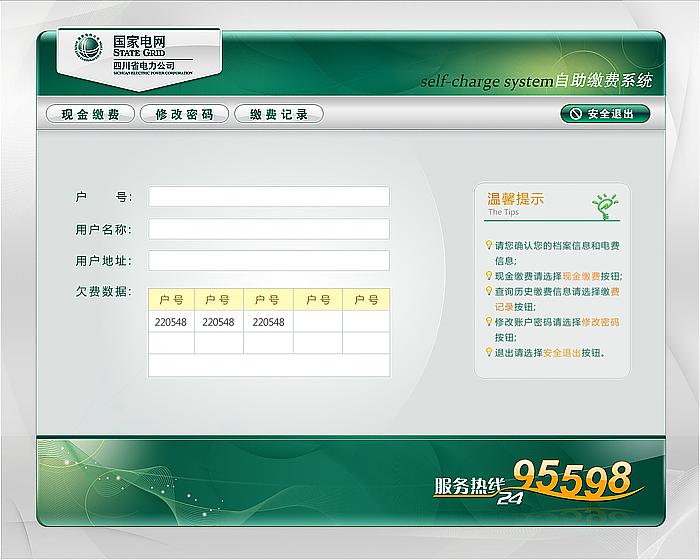Click the fifth 户号 column header
This screenshot has width=700, height=560.
(x=366, y=300)
